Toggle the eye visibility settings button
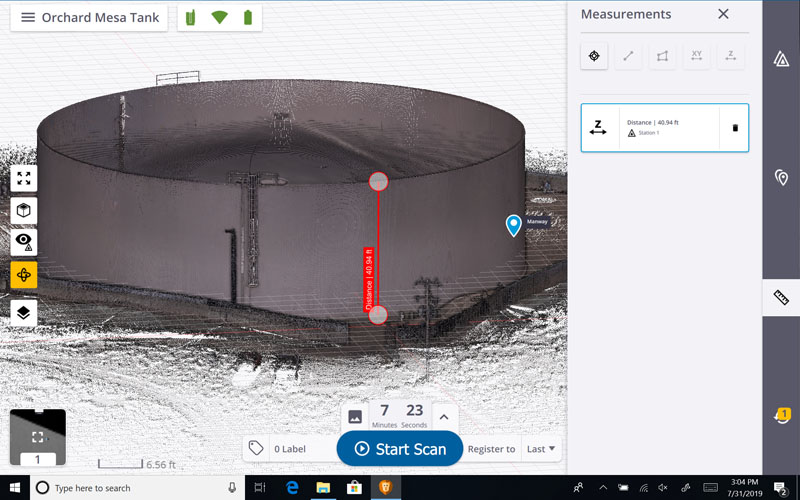Screen dimensions: 800x500 click(24, 242)
